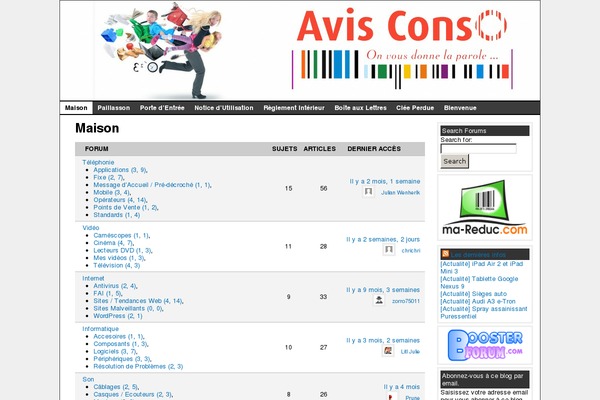The width and height of the screenshot is (600, 400).
Task: Open iPad Air 2 et iPad Mini 3 article
Action: 481,268
